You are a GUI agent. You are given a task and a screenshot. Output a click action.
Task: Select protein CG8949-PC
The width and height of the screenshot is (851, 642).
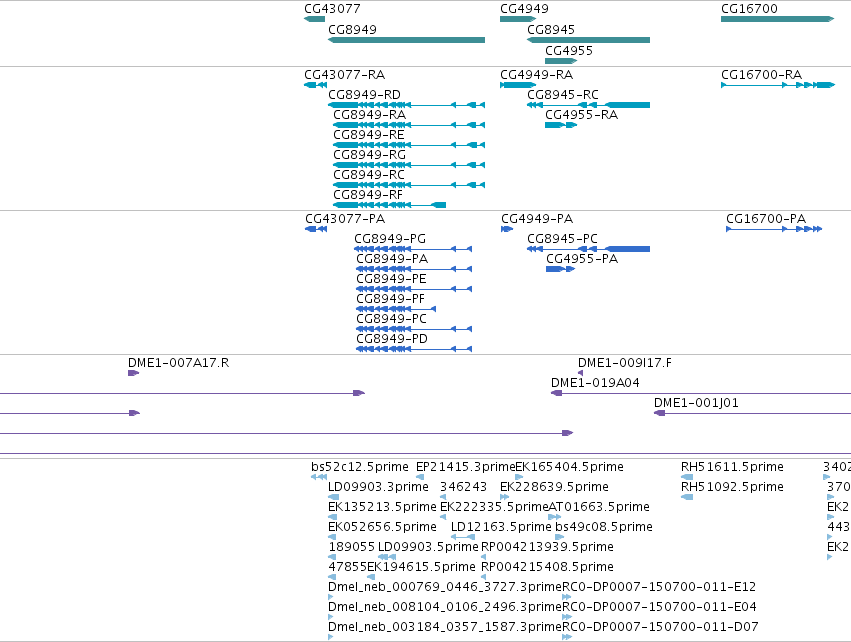[392, 319]
